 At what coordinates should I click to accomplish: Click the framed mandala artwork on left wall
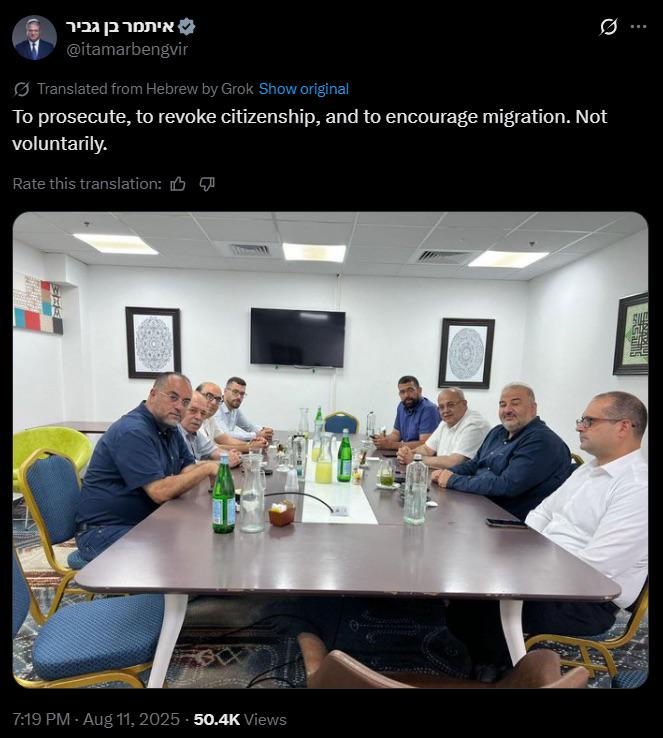click(153, 342)
